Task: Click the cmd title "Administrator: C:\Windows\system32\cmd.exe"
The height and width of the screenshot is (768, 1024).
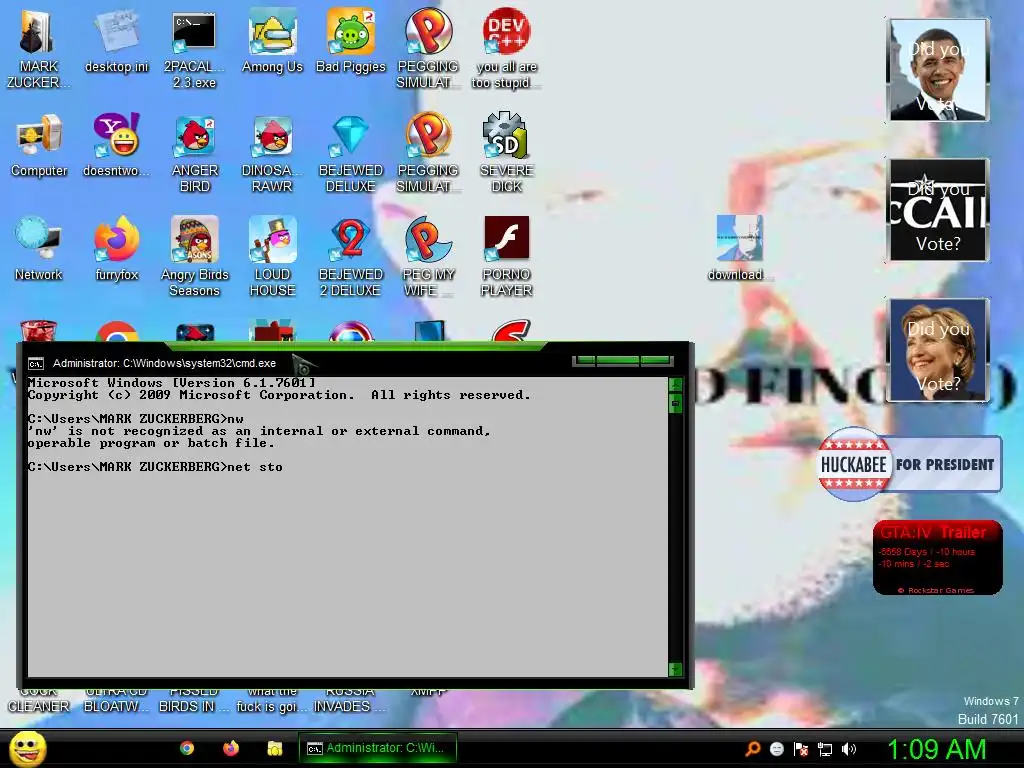Action: (165, 363)
